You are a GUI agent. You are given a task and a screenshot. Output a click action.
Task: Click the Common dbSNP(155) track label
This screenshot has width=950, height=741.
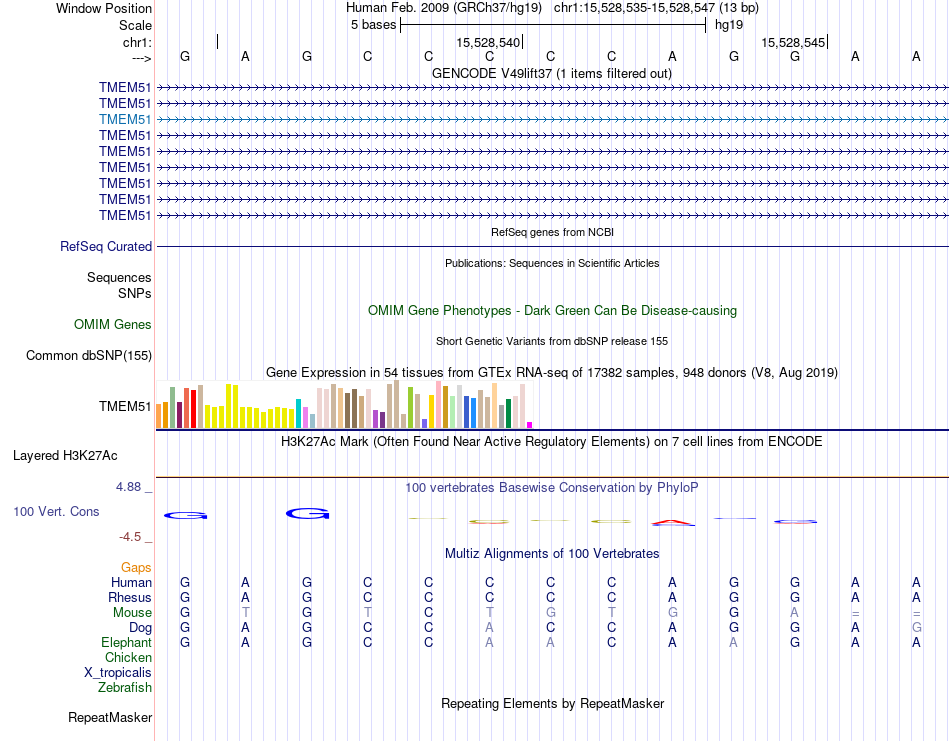[89, 356]
